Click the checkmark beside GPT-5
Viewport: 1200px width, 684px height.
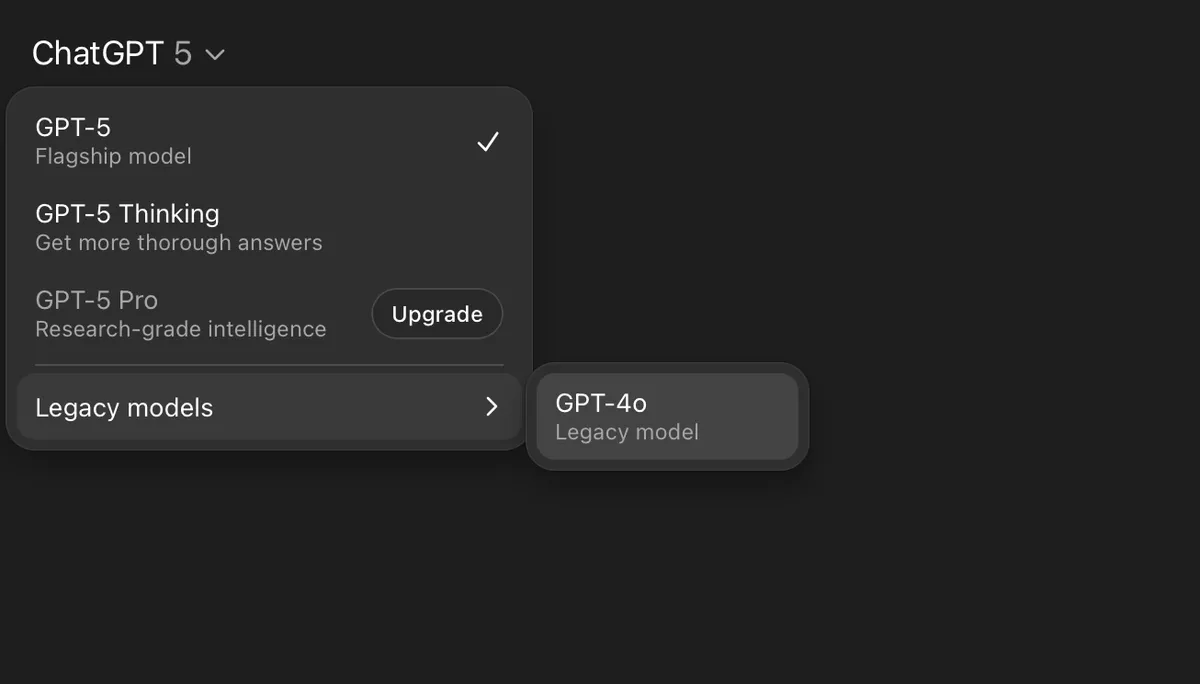point(487,142)
